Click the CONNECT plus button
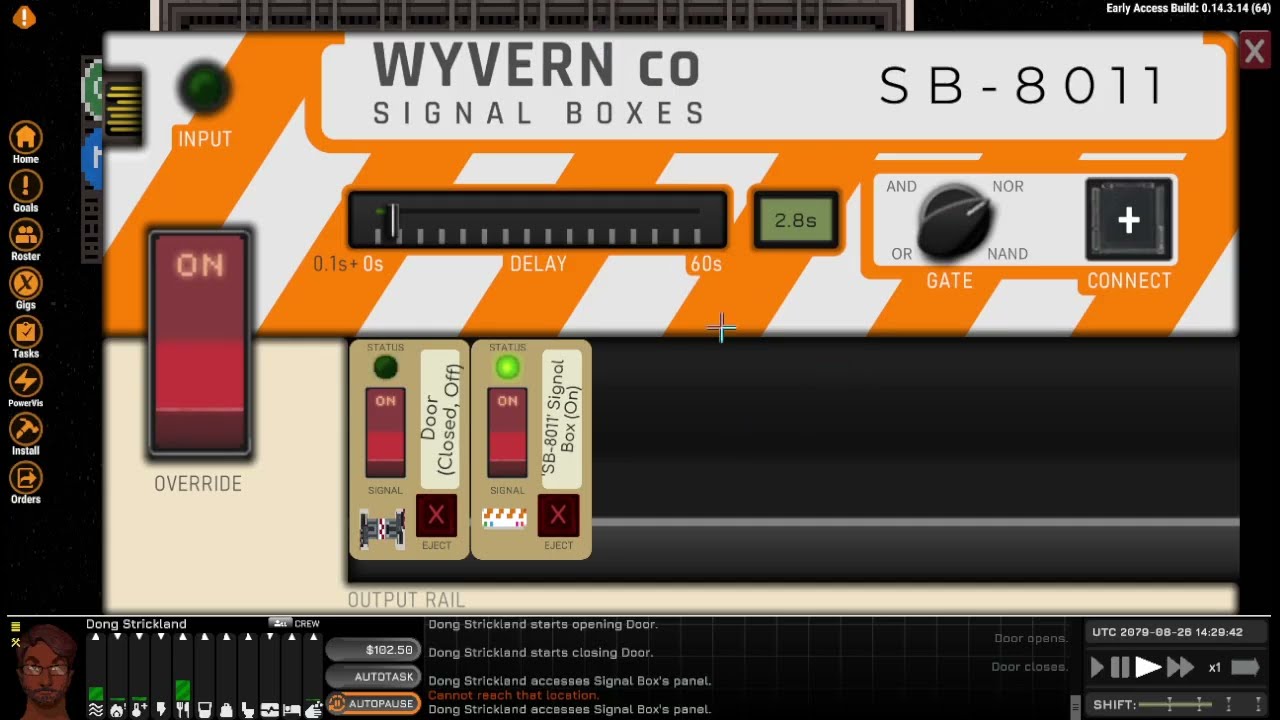The height and width of the screenshot is (720, 1280). coord(1129,220)
